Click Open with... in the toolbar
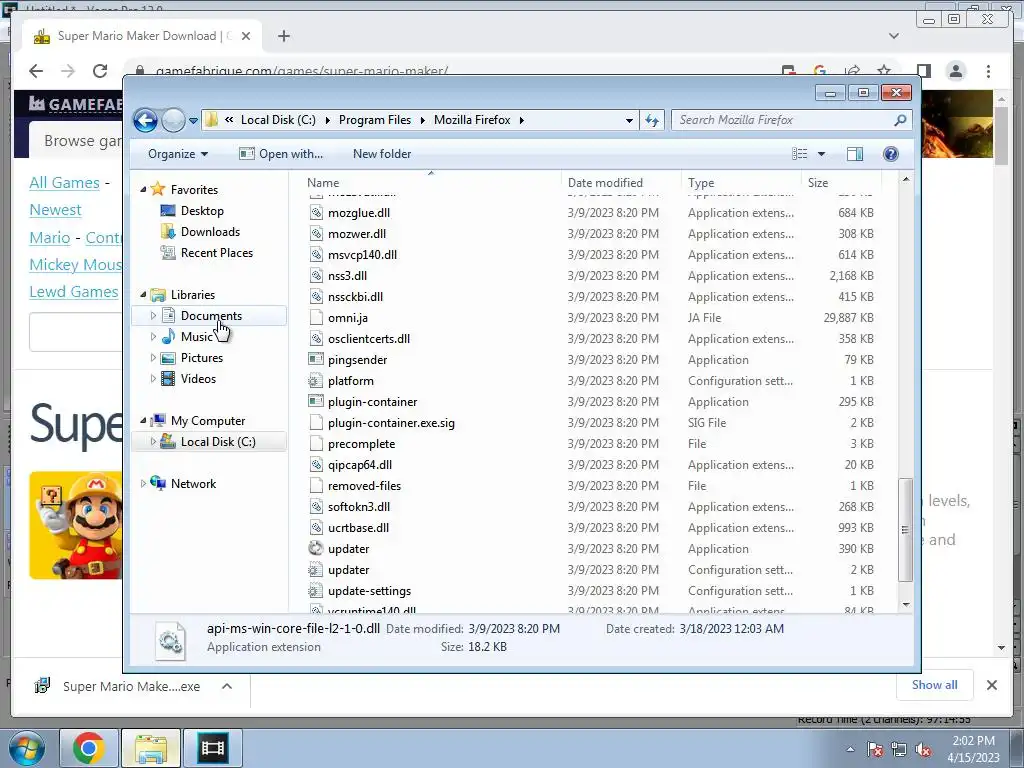 point(281,154)
